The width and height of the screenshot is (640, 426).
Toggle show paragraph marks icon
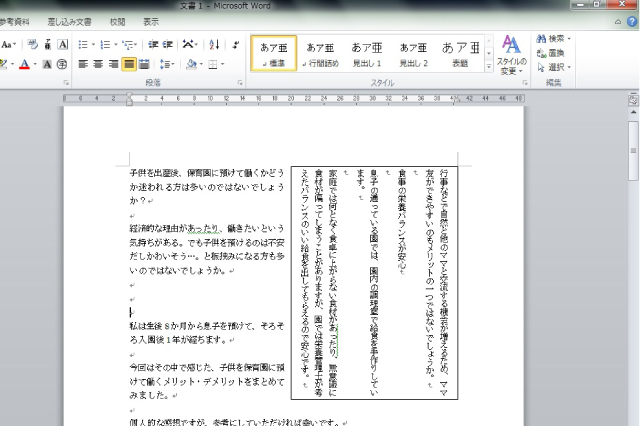(236, 44)
